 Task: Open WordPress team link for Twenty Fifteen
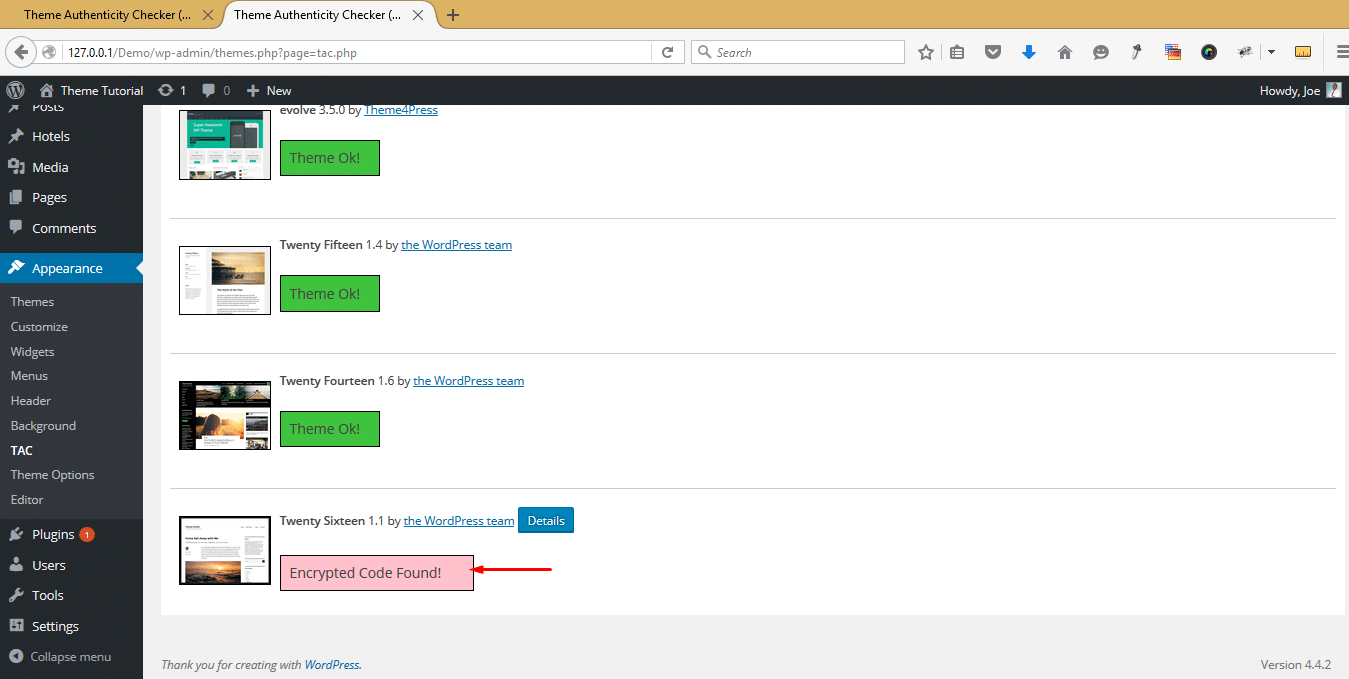(x=457, y=245)
